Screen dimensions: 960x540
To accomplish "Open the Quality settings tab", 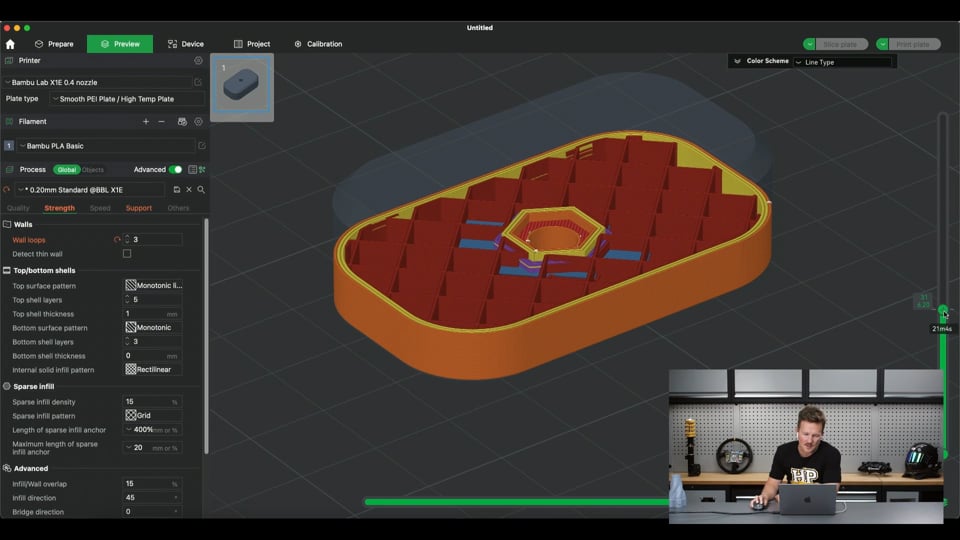I will click(18, 208).
